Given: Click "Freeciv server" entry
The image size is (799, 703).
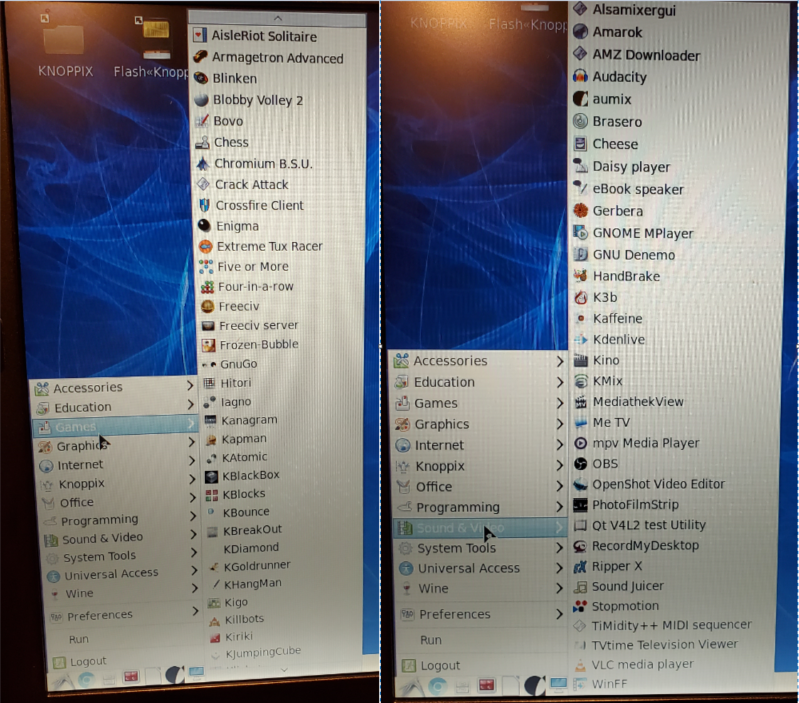Looking at the screenshot, I should (258, 325).
